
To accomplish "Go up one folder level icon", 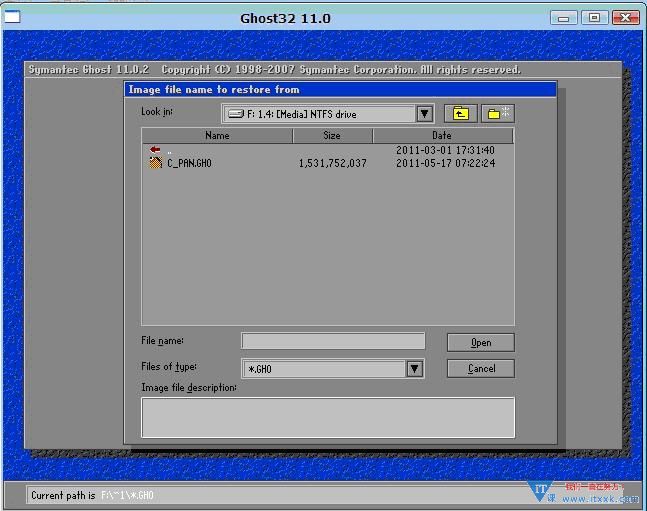I will (x=460, y=114).
